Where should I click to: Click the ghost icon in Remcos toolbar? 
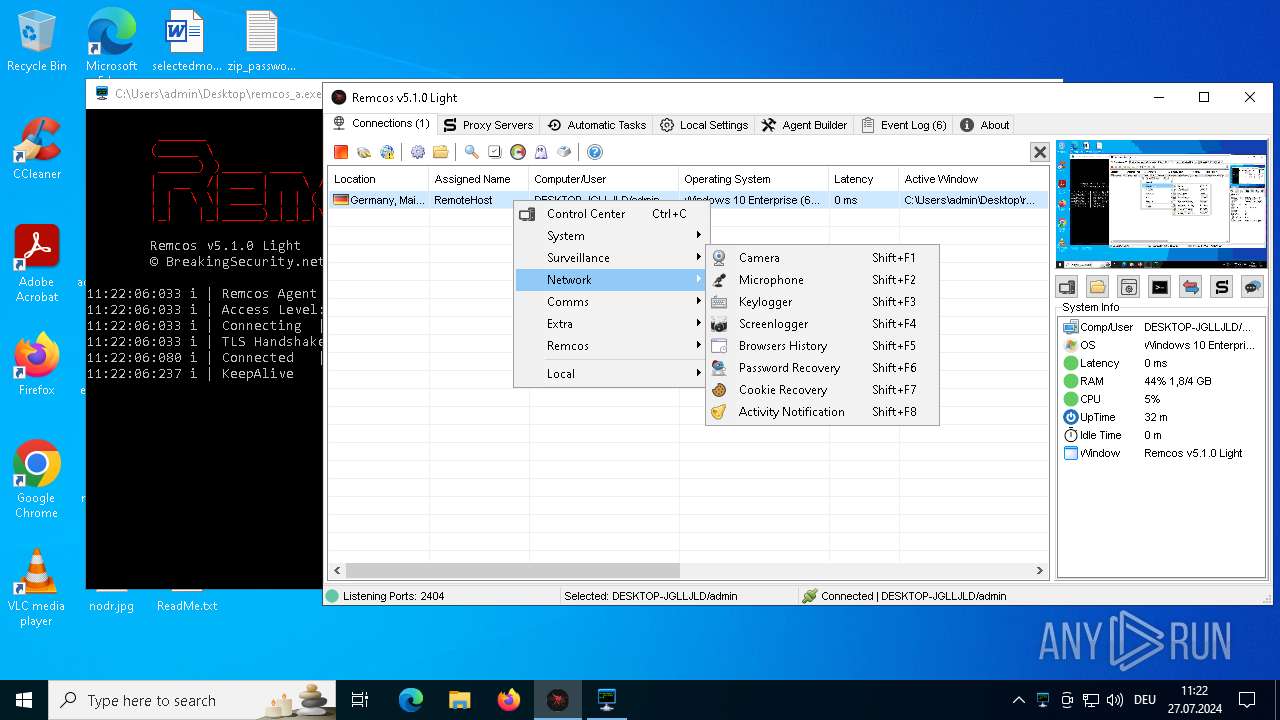541,152
